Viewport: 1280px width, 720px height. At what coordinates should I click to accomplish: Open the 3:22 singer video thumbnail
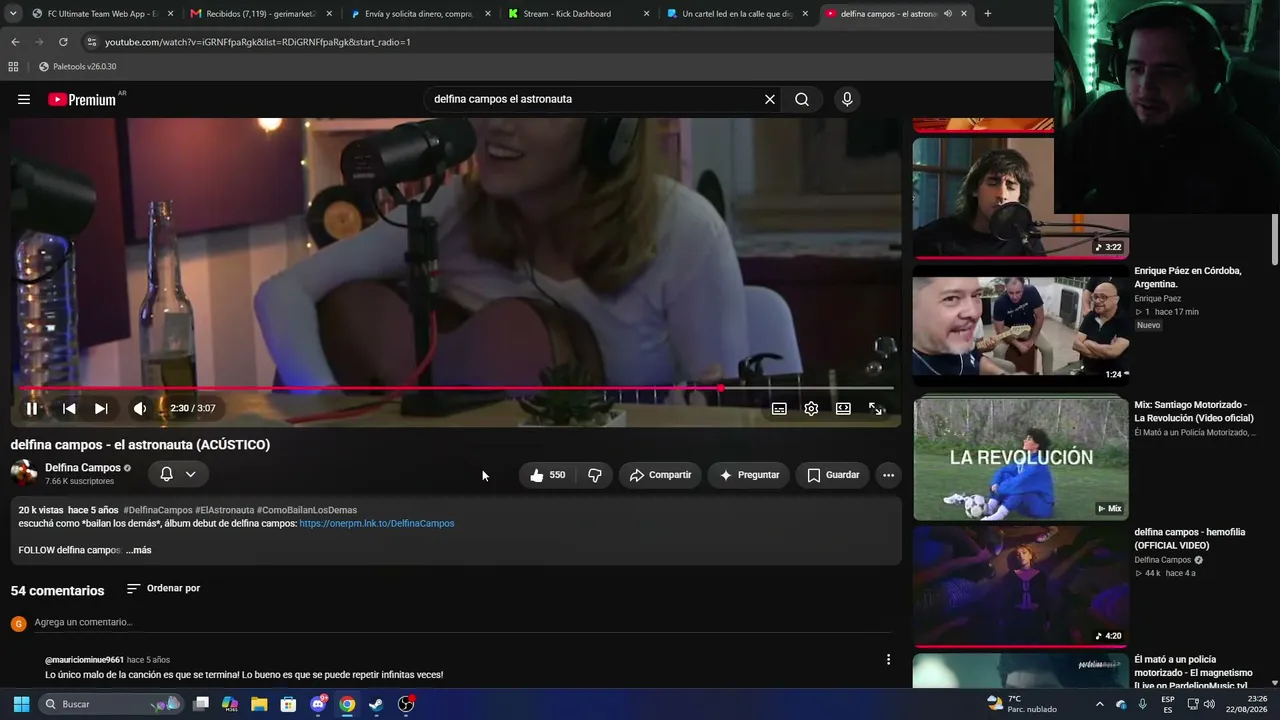tap(1020, 197)
